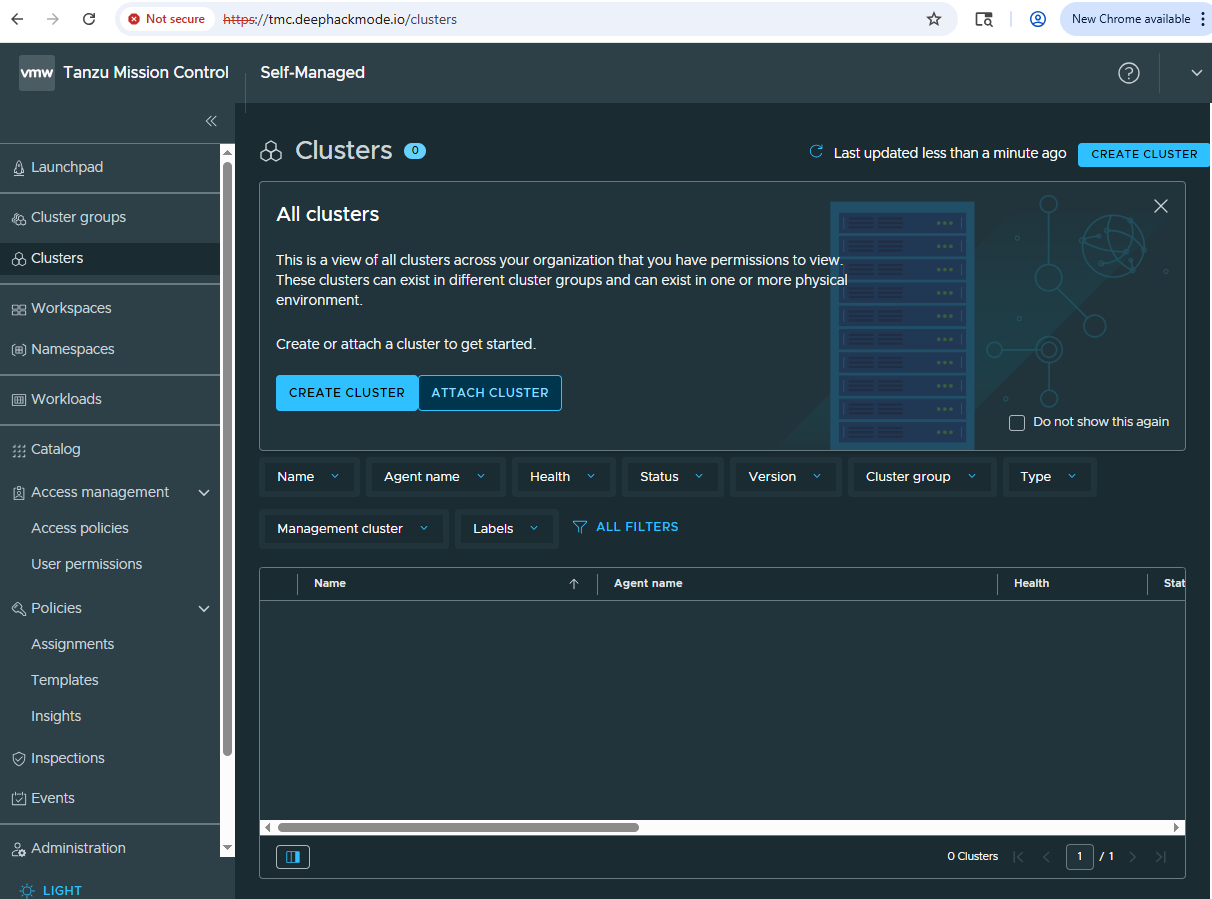Click the funnel icon beside All Filters
Image resolution: width=1212 pixels, height=899 pixels.
click(x=580, y=527)
